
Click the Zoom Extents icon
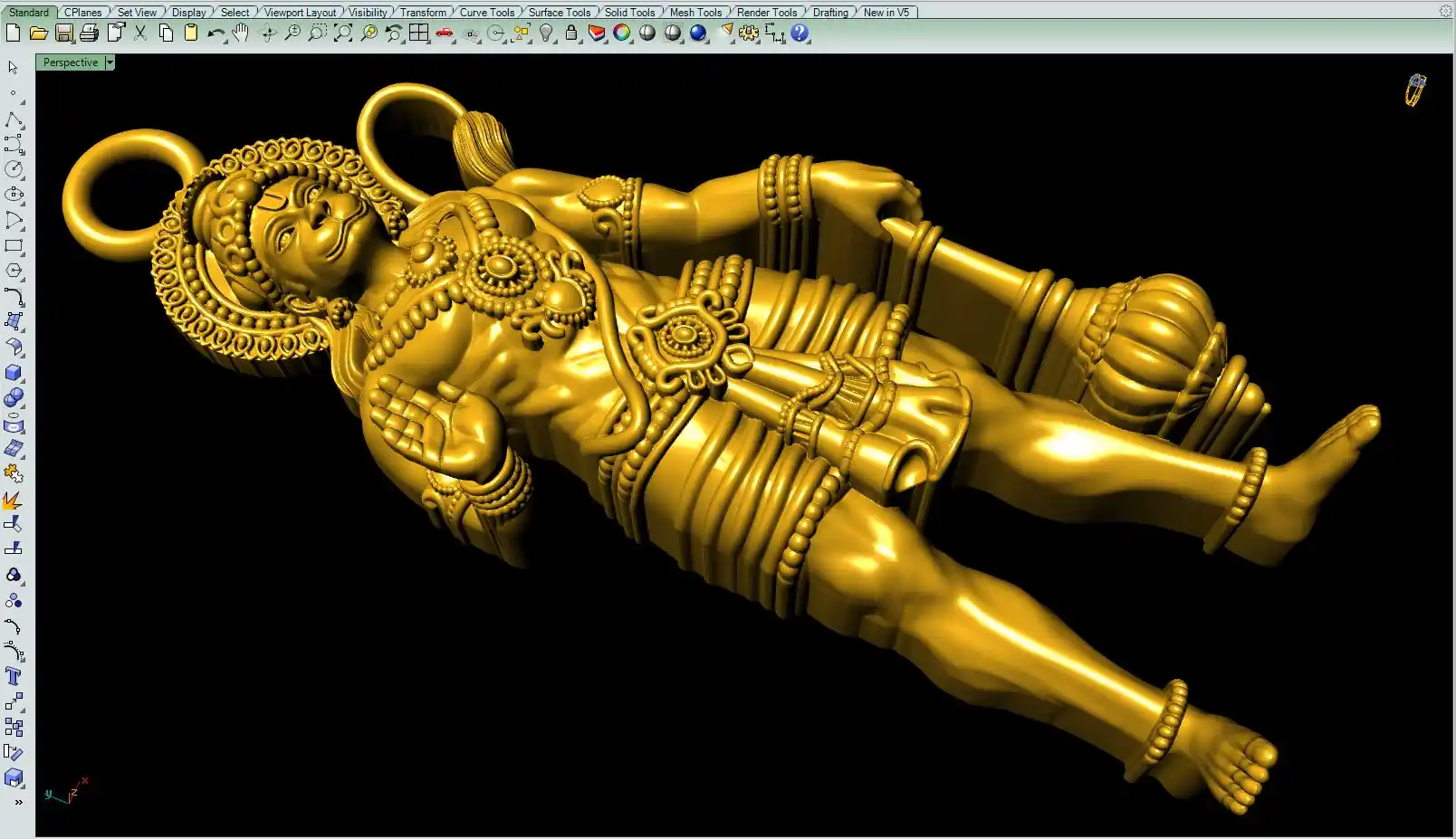(x=343, y=33)
